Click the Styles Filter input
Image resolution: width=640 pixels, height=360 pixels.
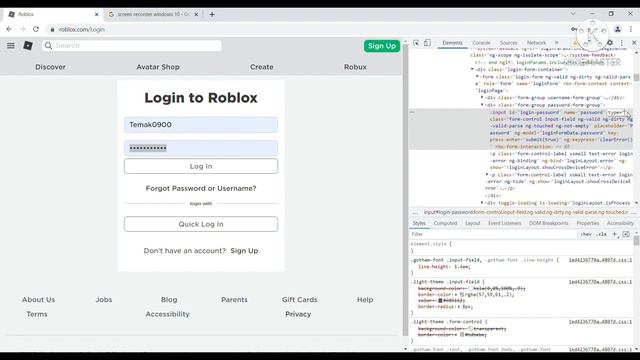click(x=494, y=234)
